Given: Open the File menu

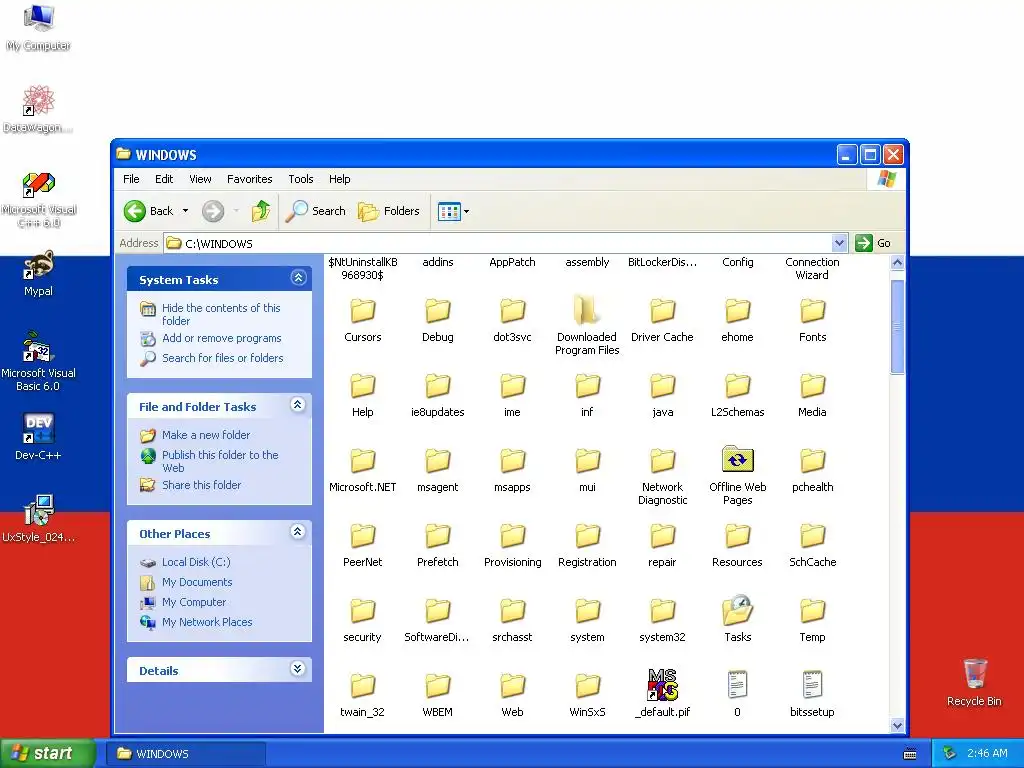Looking at the screenshot, I should tap(131, 179).
